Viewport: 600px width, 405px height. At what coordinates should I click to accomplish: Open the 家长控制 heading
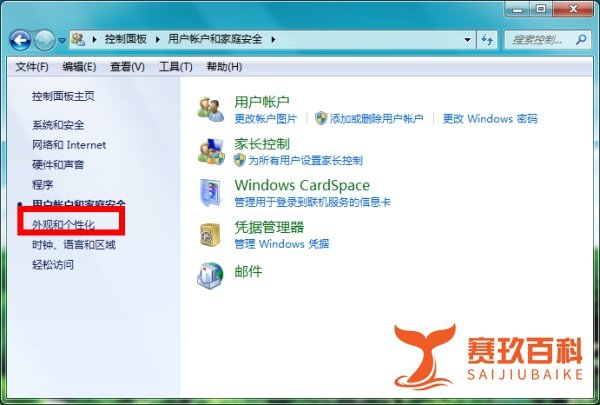262,144
